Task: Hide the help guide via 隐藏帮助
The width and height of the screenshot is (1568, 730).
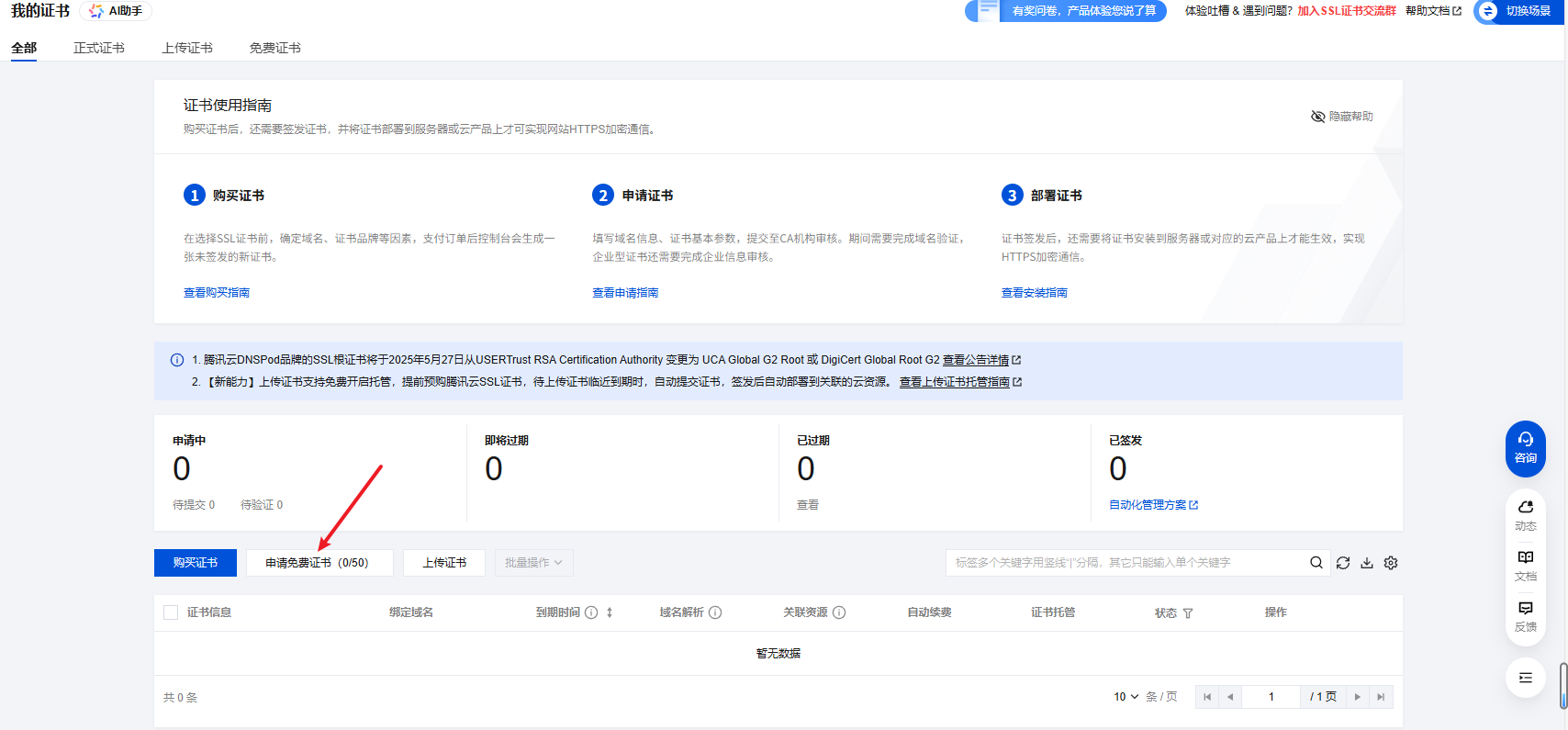Action: (1341, 117)
